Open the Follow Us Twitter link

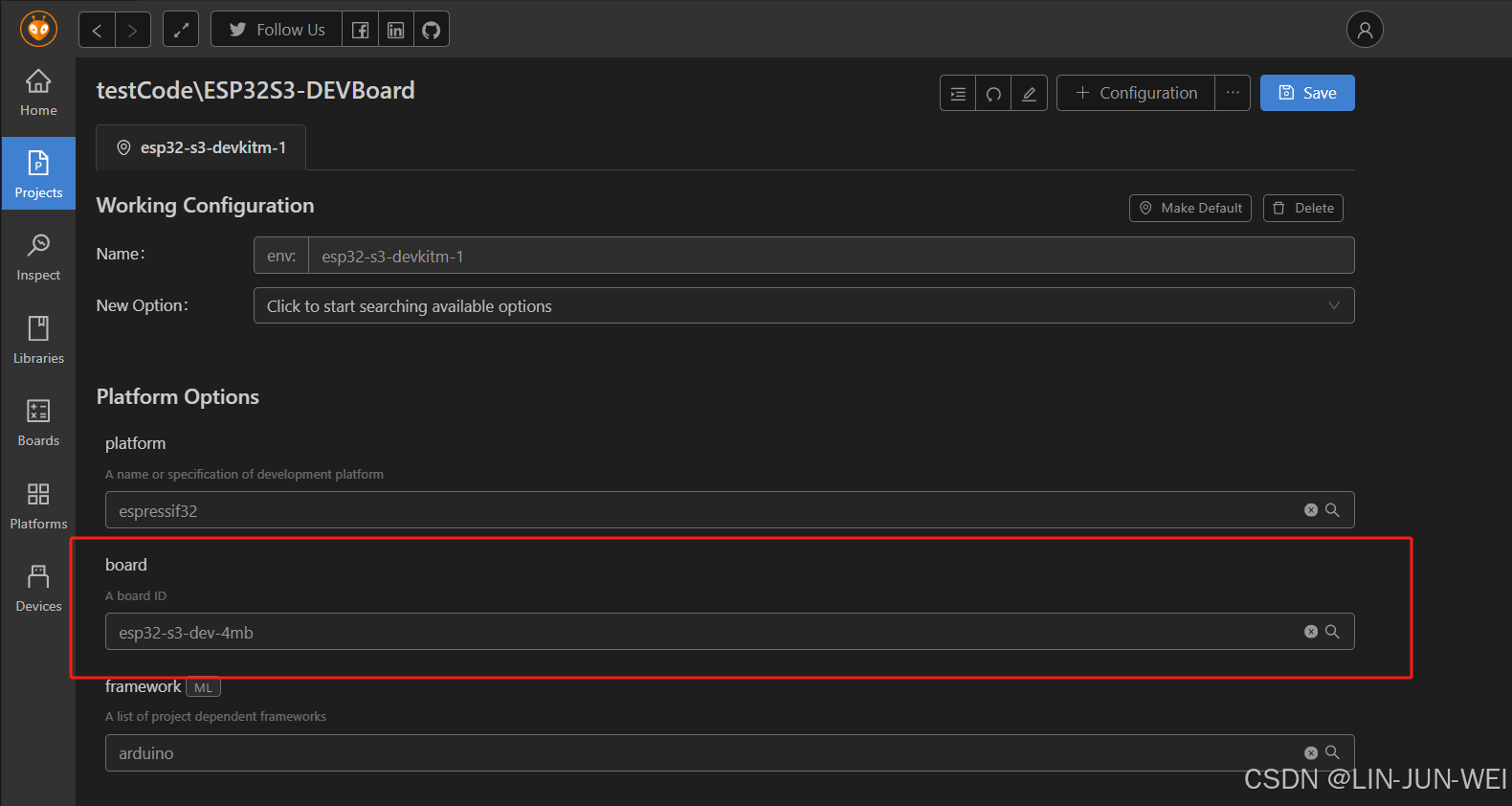pyautogui.click(x=277, y=30)
